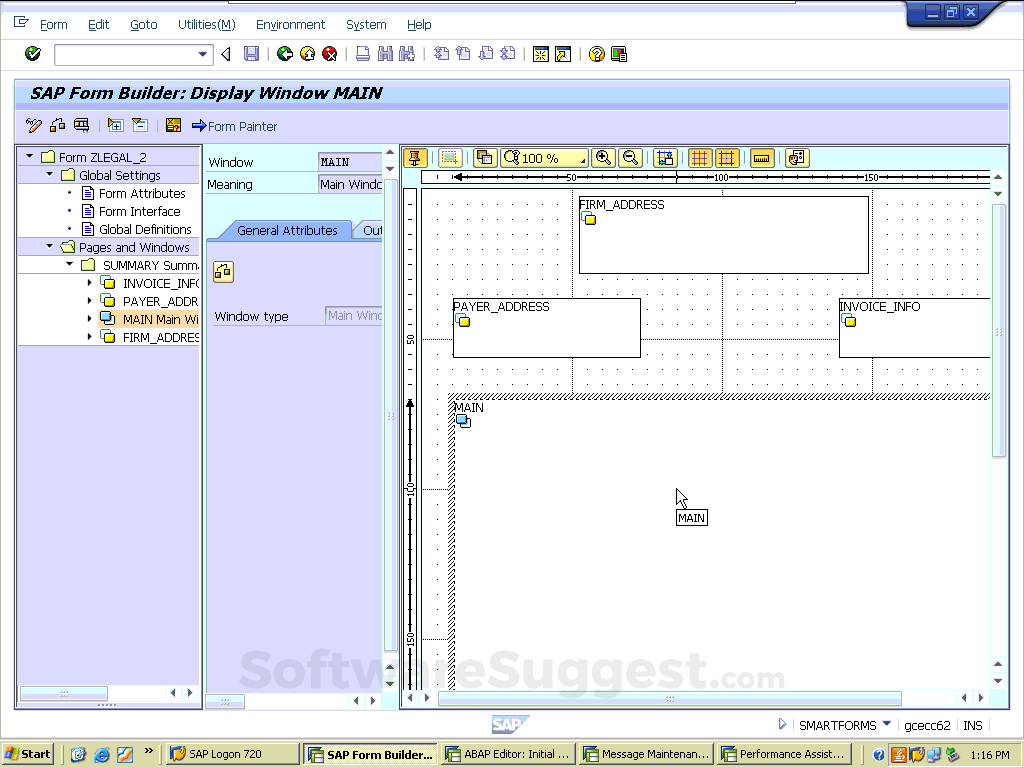Toggle display/change mode pencil icon
This screenshot has width=1024, height=768.
(34, 125)
